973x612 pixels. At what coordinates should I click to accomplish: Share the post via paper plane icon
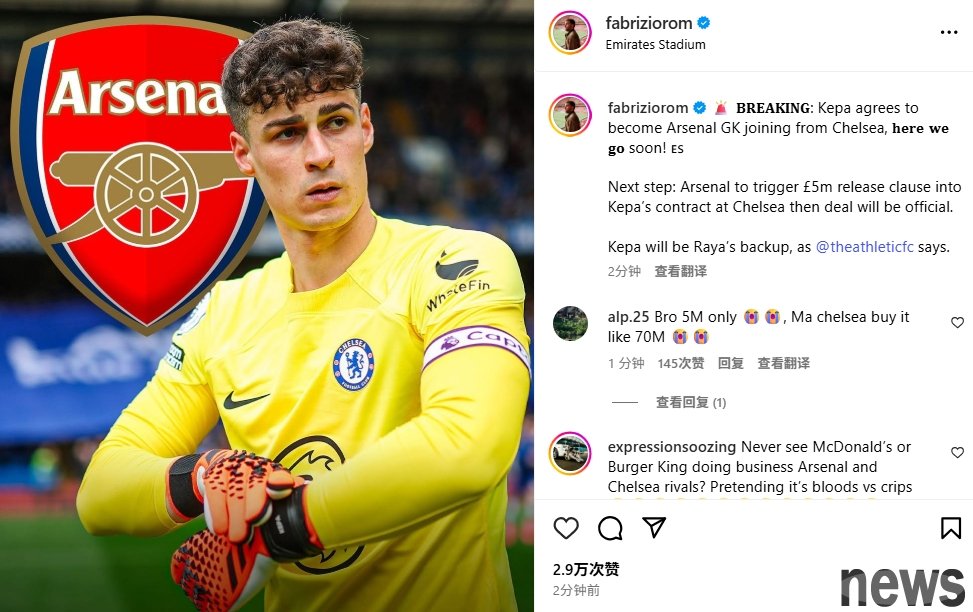click(654, 528)
